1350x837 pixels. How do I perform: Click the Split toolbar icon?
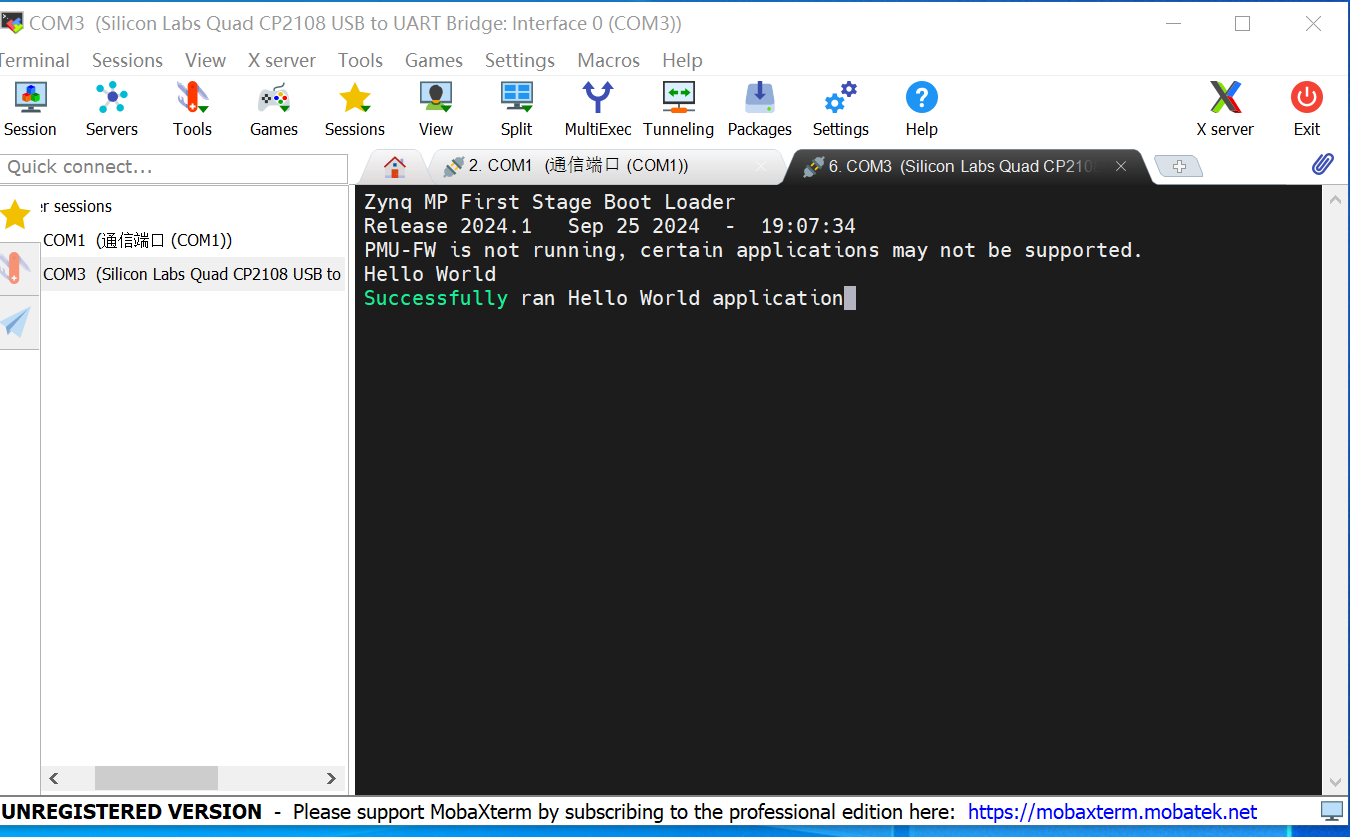(517, 109)
